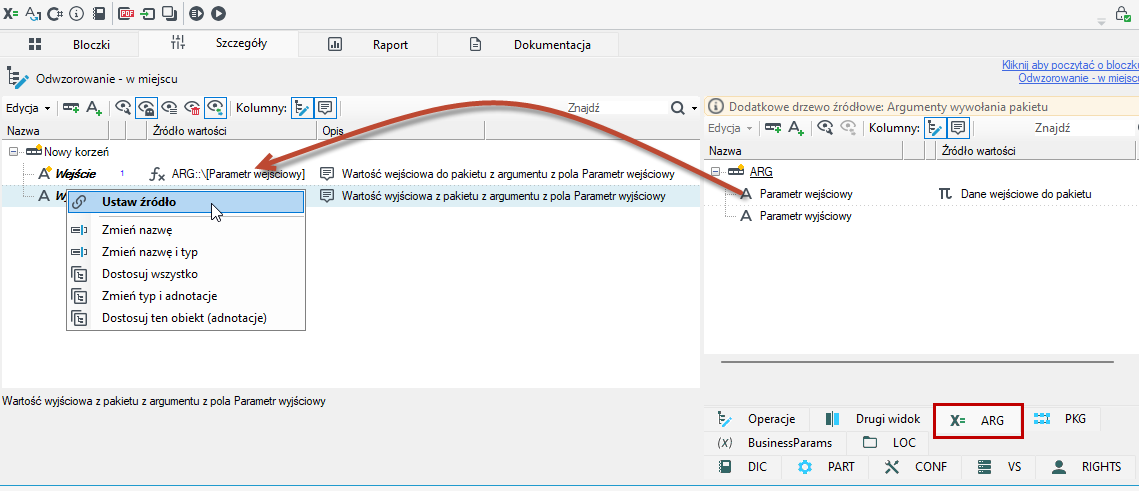1139x491 pixels.
Task: Toggle source value column in left panel
Action: pyautogui.click(x=302, y=108)
